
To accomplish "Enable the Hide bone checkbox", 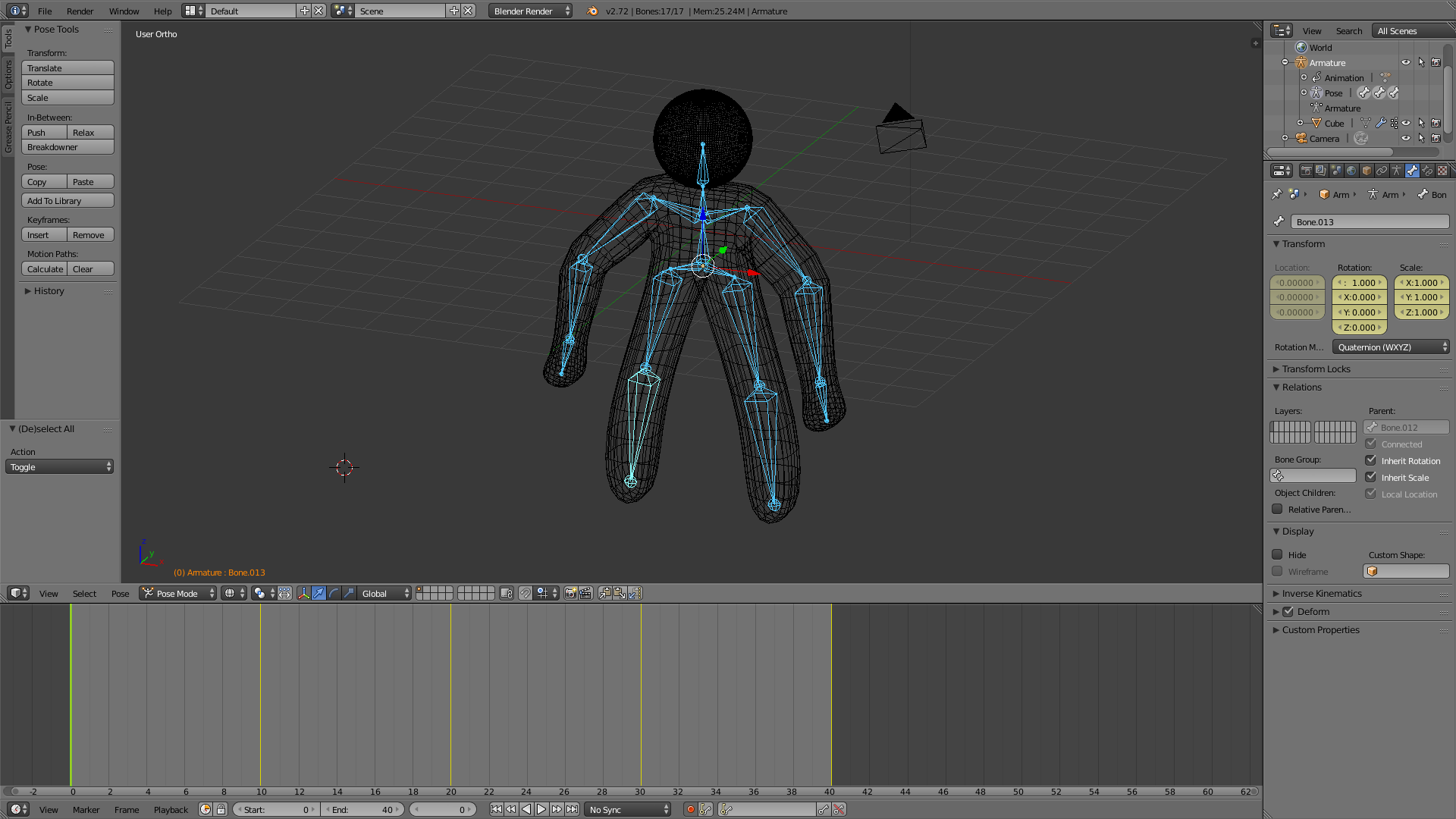I will 1277,555.
